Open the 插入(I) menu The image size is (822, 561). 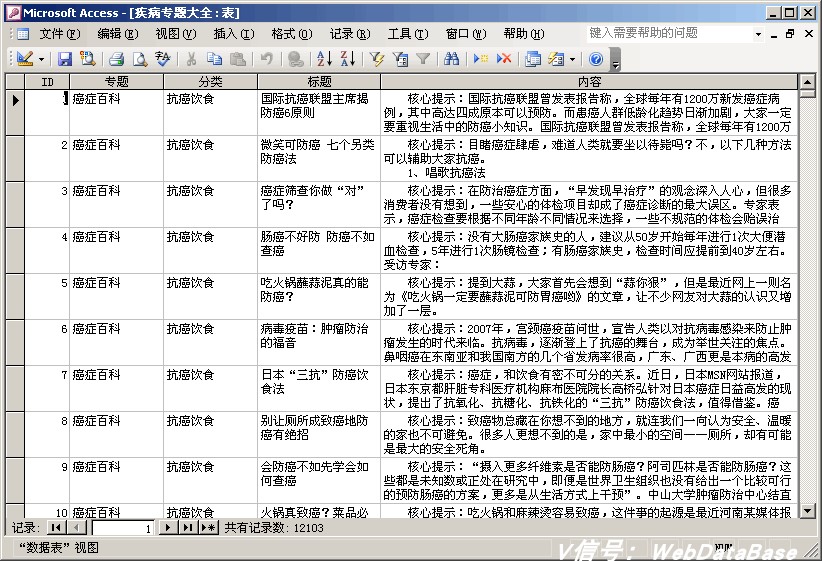click(x=234, y=34)
